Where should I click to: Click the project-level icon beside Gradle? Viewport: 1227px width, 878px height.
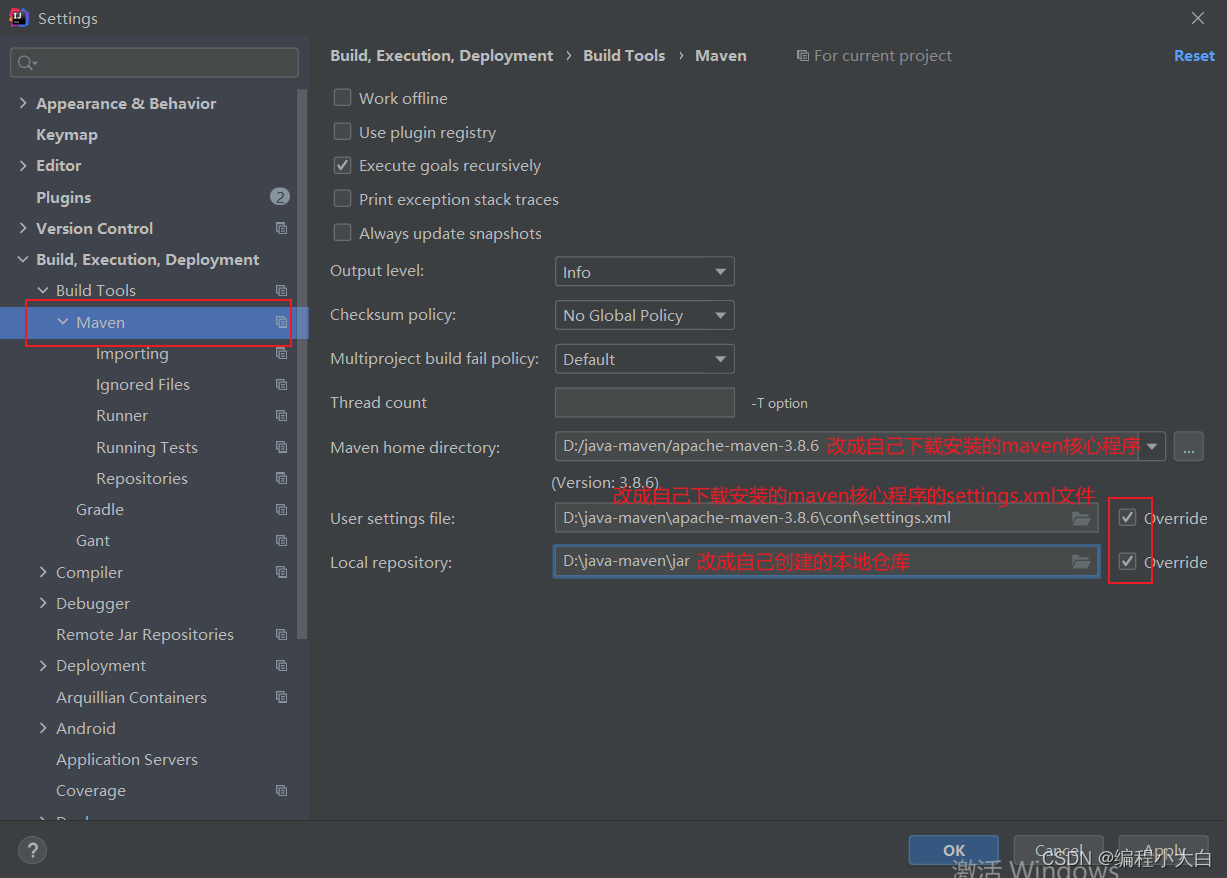[x=281, y=509]
